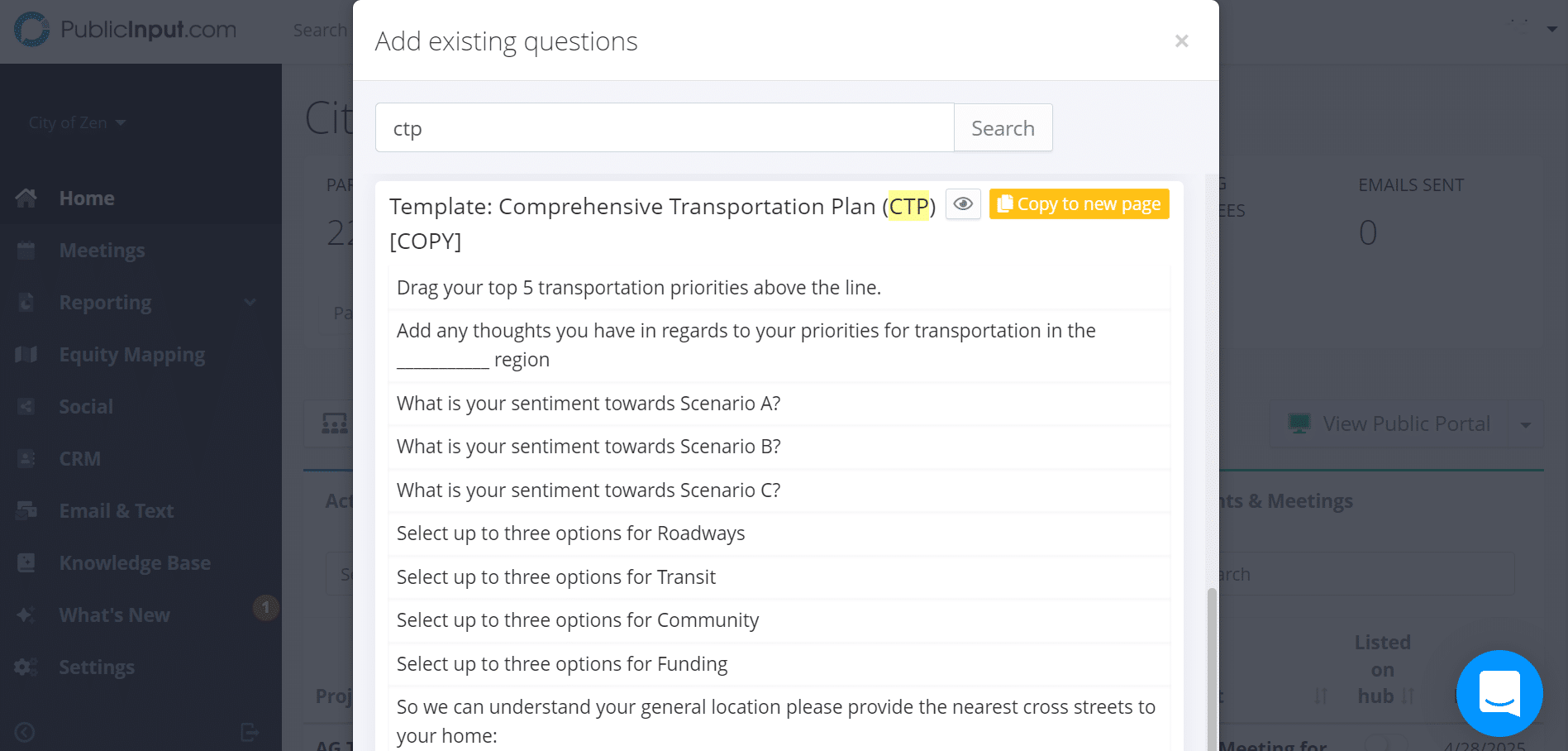Click the Knowledge Base sidebar icon
This screenshot has height=751, width=1568.
(x=26, y=562)
